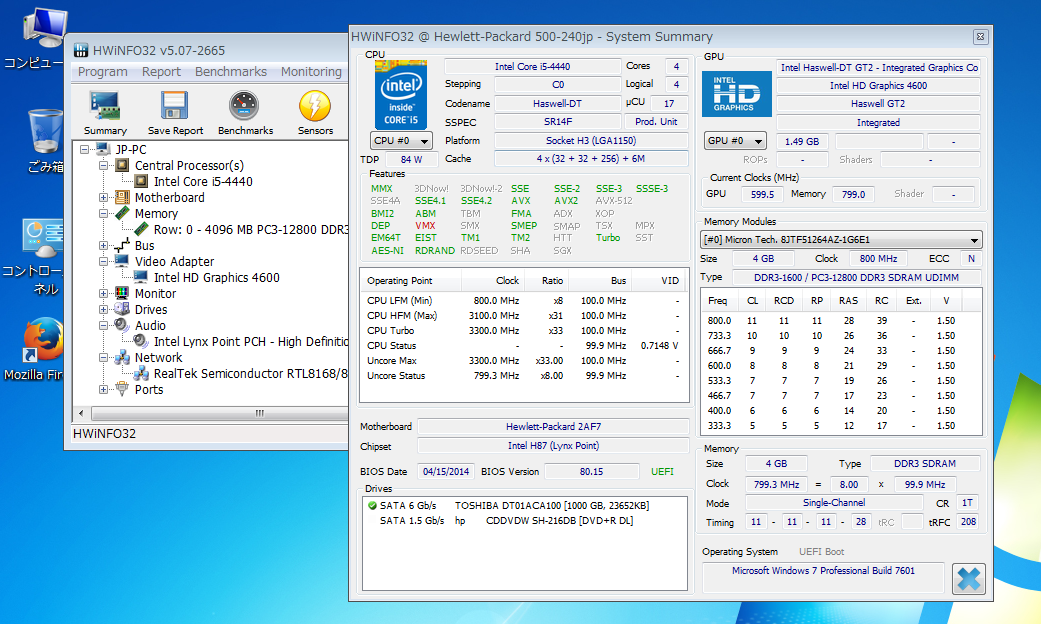This screenshot has width=1041, height=624.
Task: Open the CPU #0 selector dropdown
Action: click(402, 141)
